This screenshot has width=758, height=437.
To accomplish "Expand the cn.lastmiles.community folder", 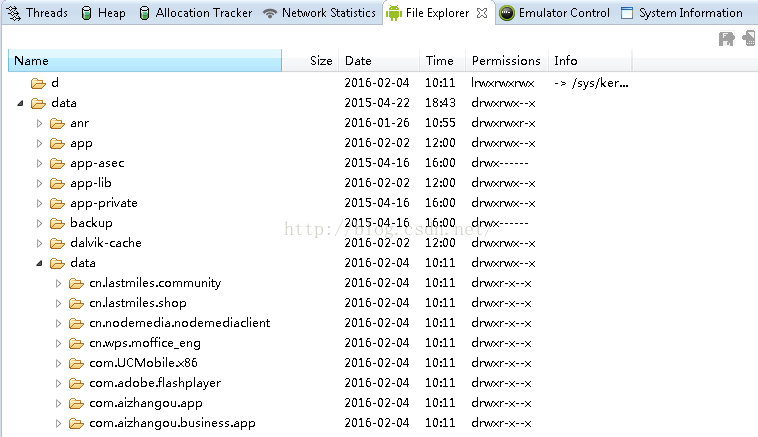I will click(58, 283).
